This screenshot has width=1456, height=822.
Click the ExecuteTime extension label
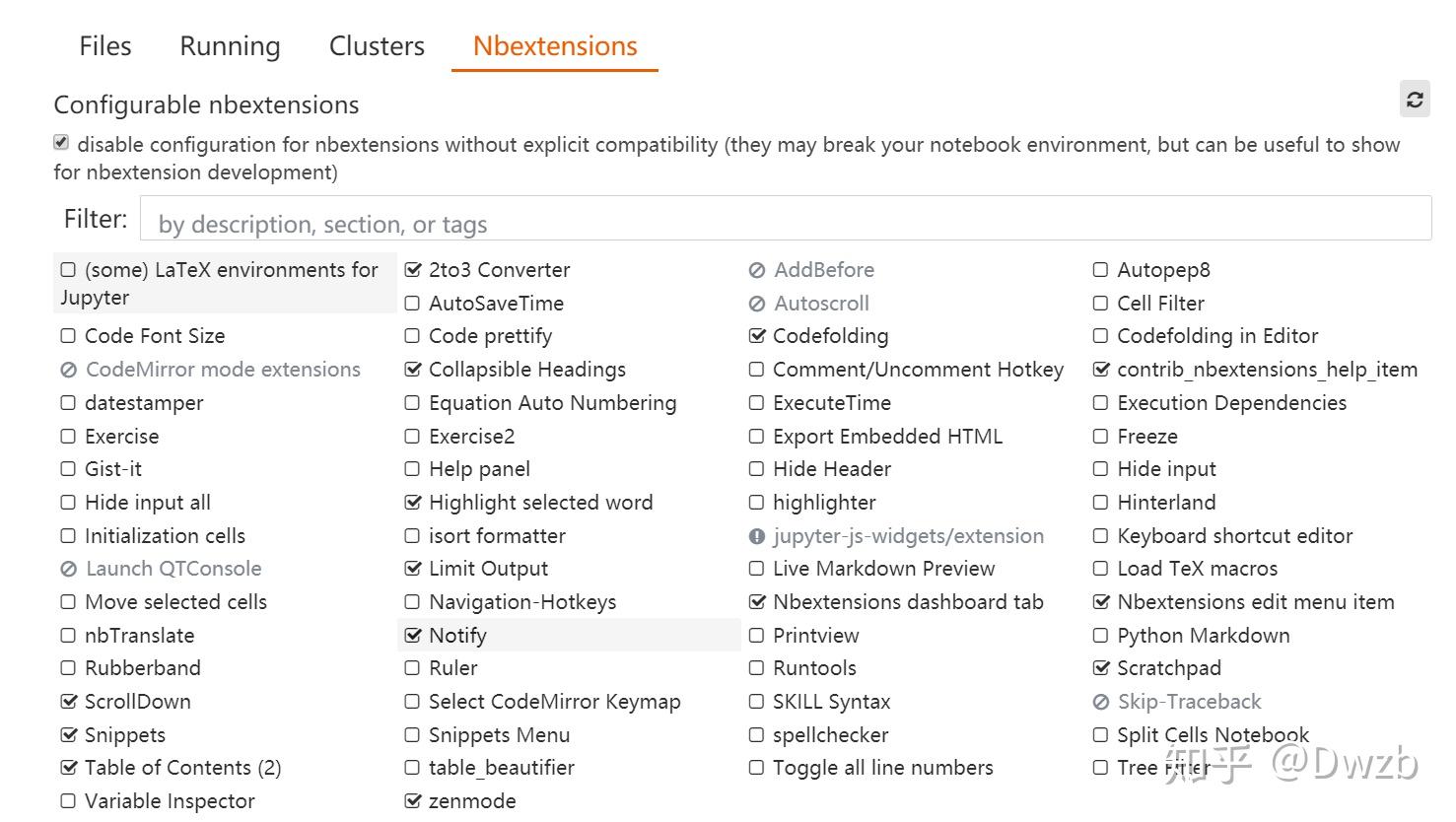831,403
